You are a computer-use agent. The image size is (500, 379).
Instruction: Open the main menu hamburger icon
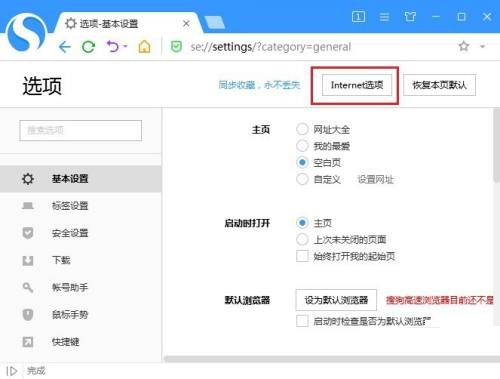pyautogui.click(x=384, y=17)
